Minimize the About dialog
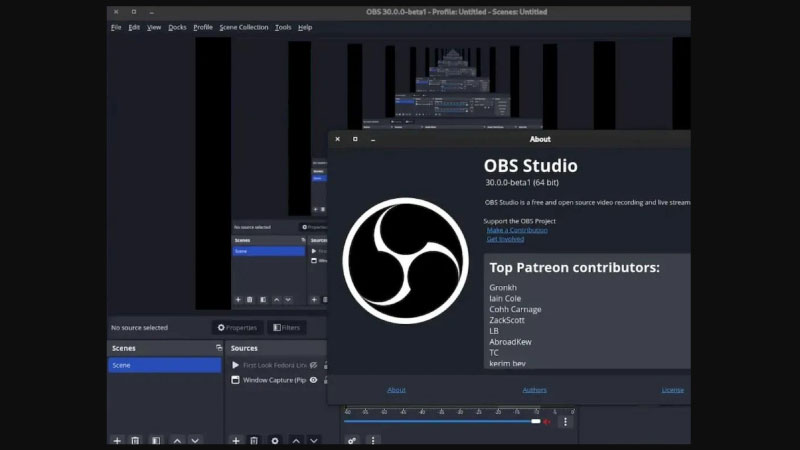Image resolution: width=800 pixels, height=450 pixels. (x=373, y=139)
